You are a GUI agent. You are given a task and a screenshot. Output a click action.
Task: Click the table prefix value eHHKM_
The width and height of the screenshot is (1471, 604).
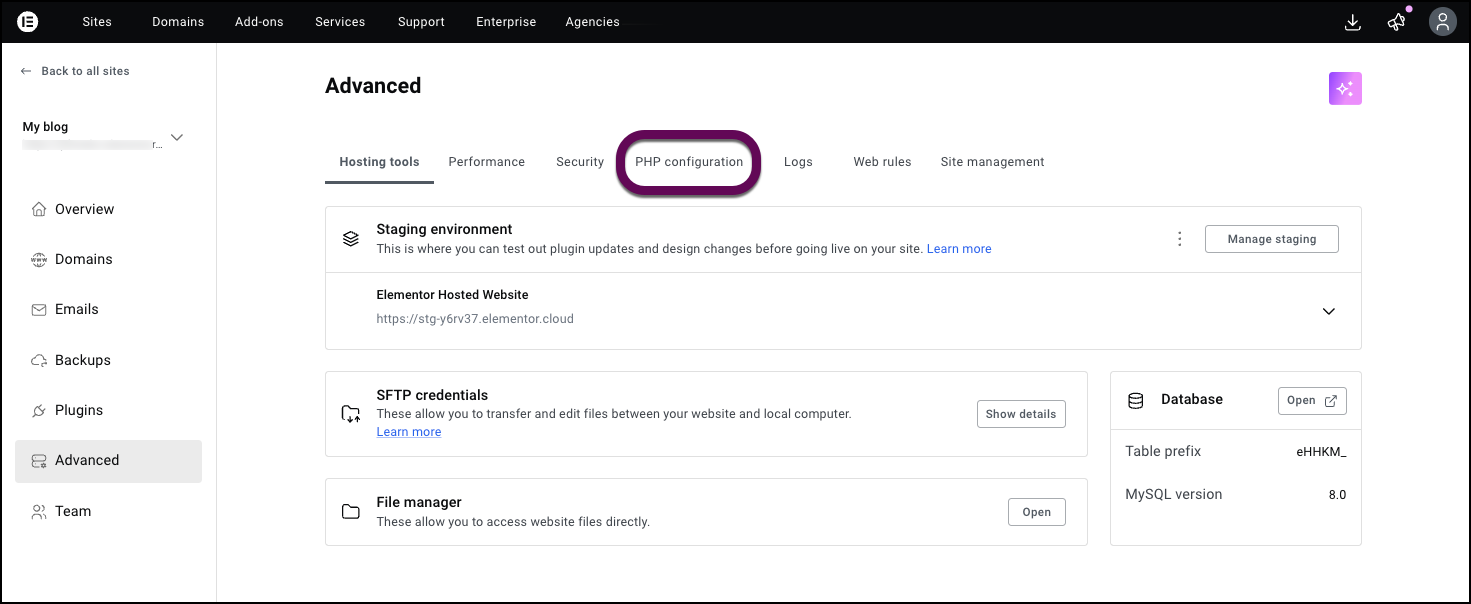point(1321,452)
